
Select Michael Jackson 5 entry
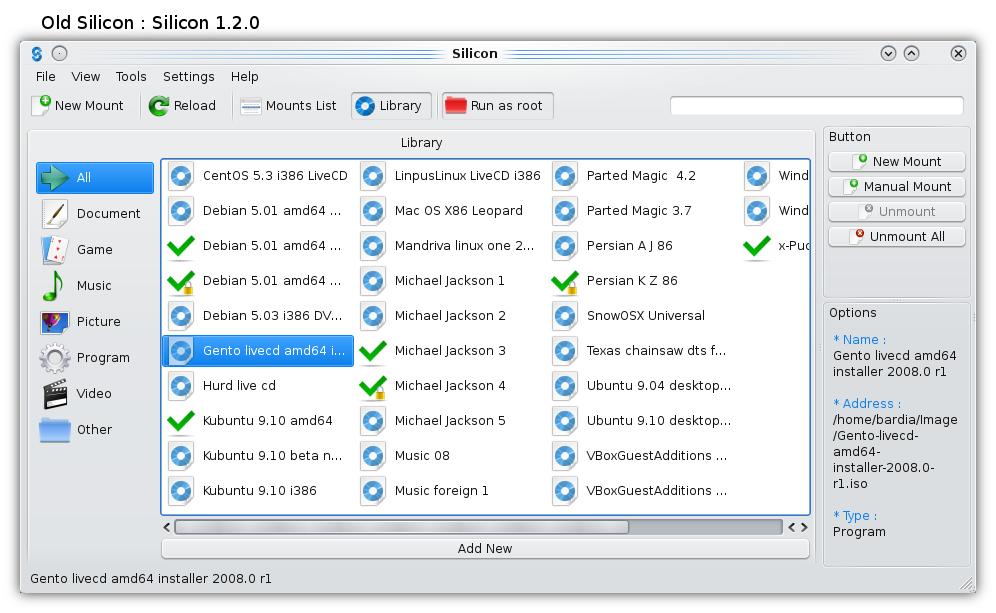pos(450,421)
